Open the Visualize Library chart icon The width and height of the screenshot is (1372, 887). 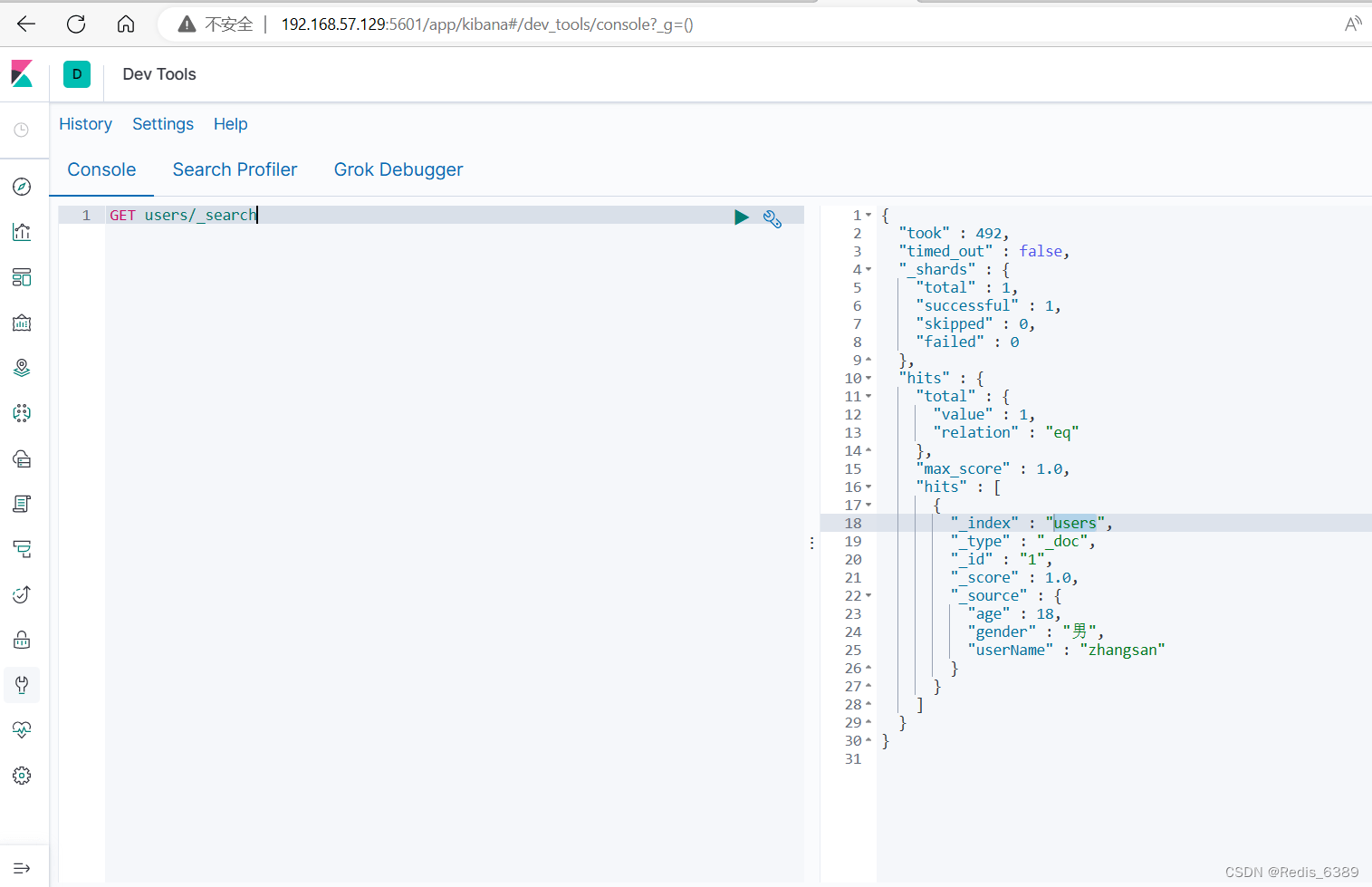click(22, 232)
